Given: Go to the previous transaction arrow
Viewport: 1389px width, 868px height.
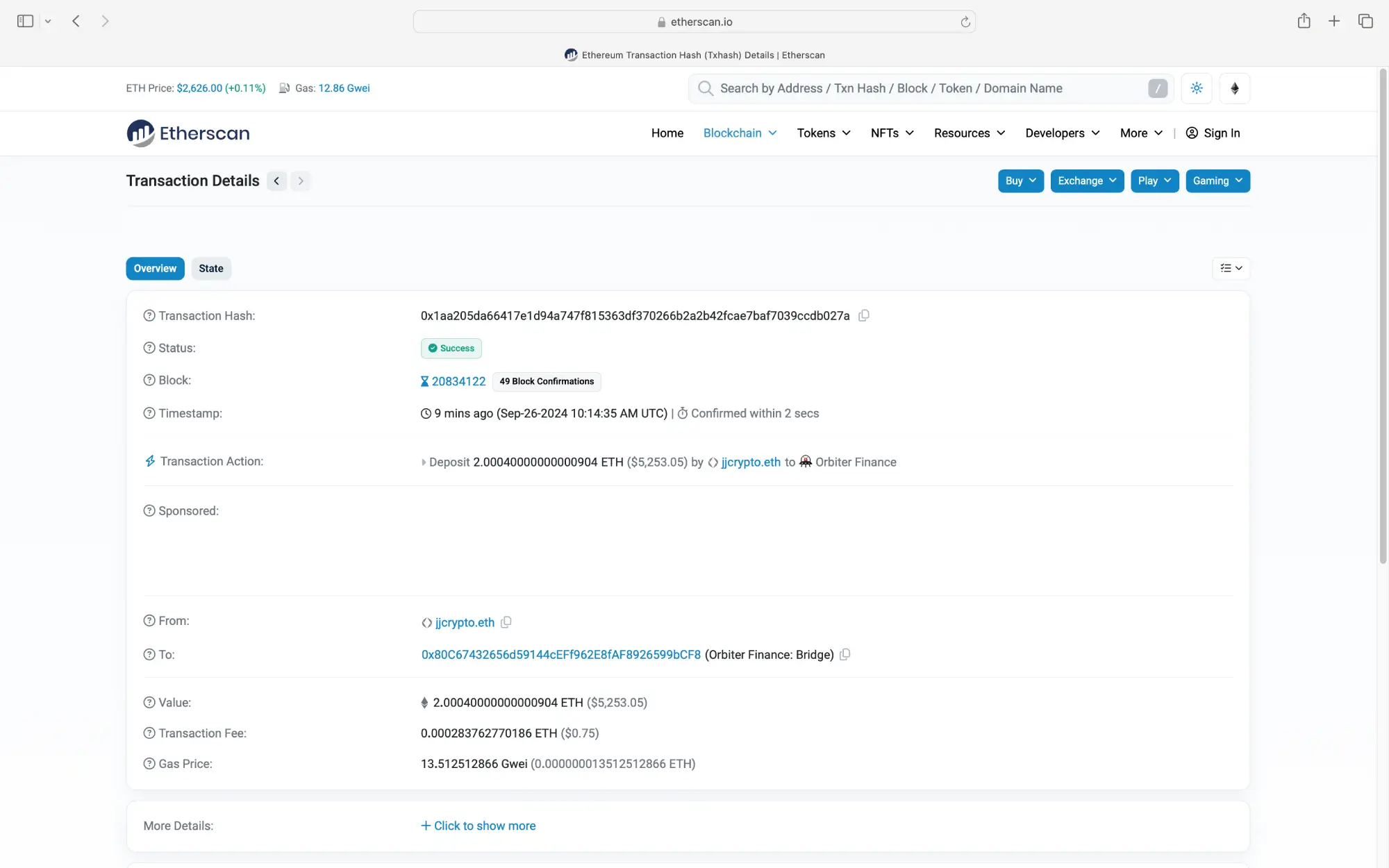Looking at the screenshot, I should coord(276,181).
